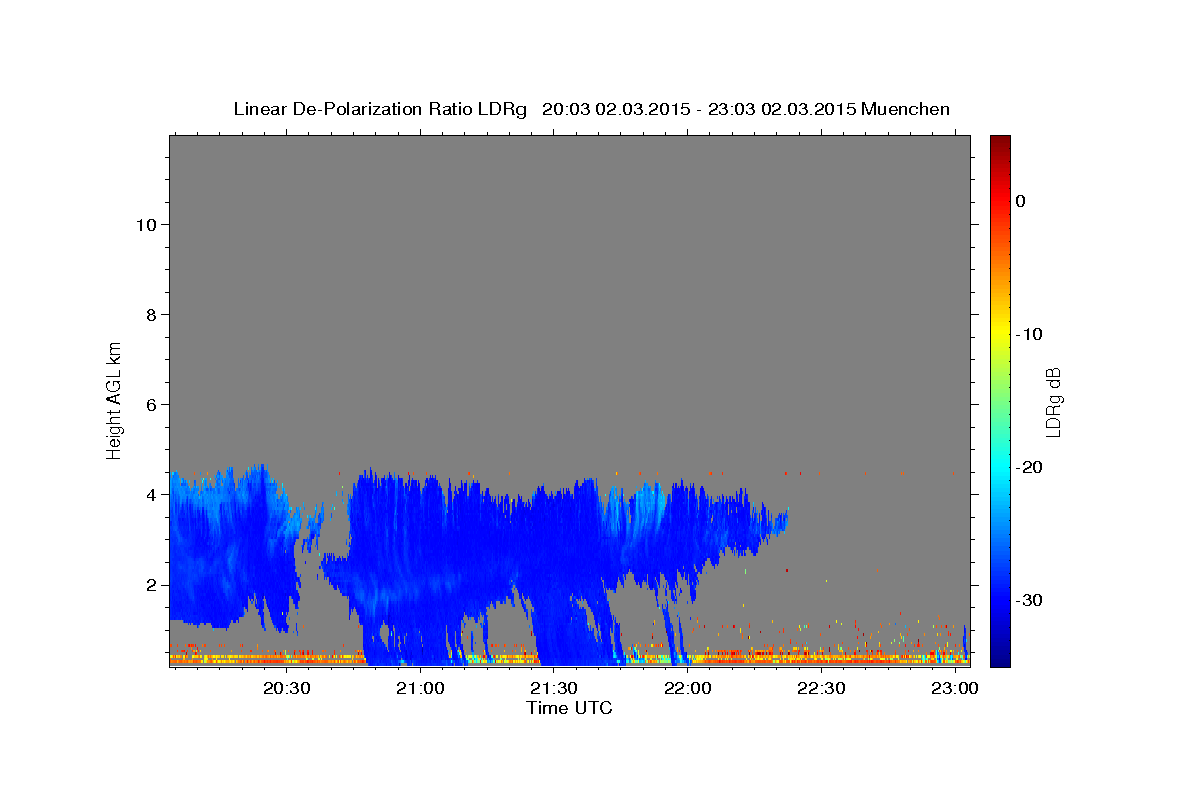
Task: Click the 21:30 time tick label
Action: (x=554, y=689)
